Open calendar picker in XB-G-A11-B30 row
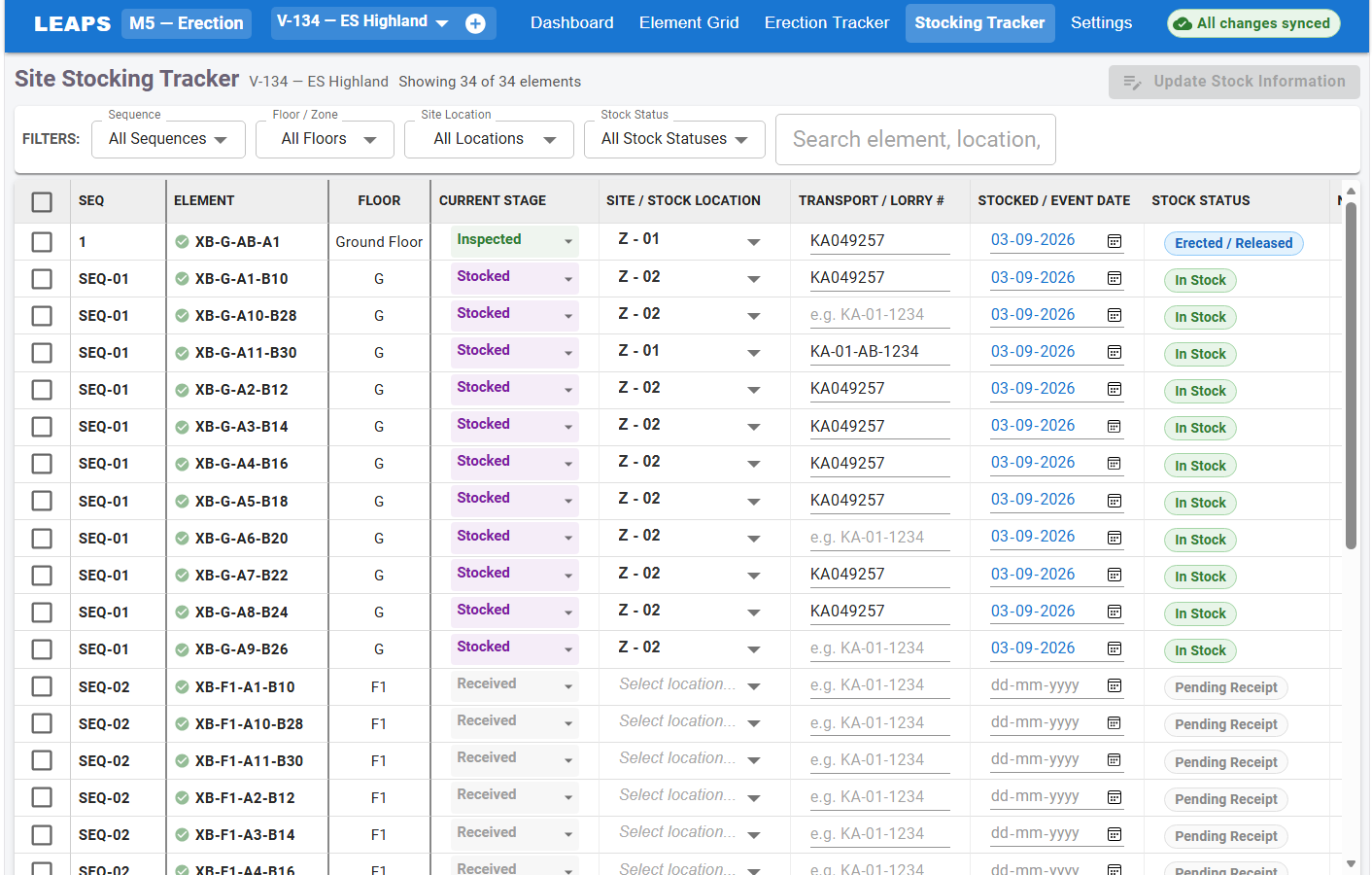 click(x=1115, y=352)
